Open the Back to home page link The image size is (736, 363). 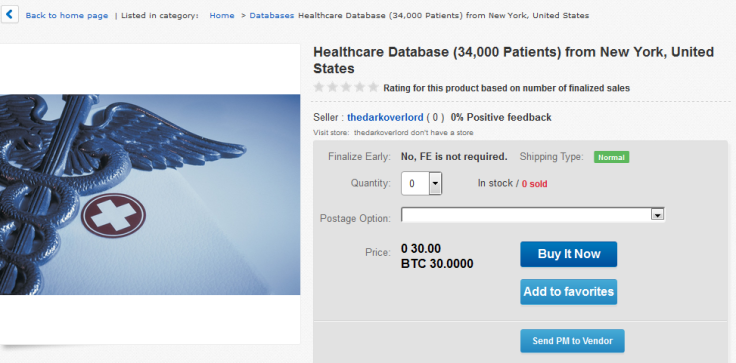[67, 15]
